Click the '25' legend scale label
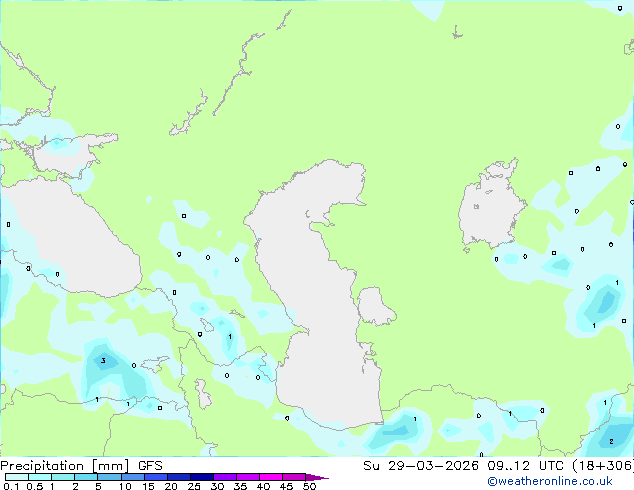This screenshot has width=634, height=490. click(x=194, y=486)
